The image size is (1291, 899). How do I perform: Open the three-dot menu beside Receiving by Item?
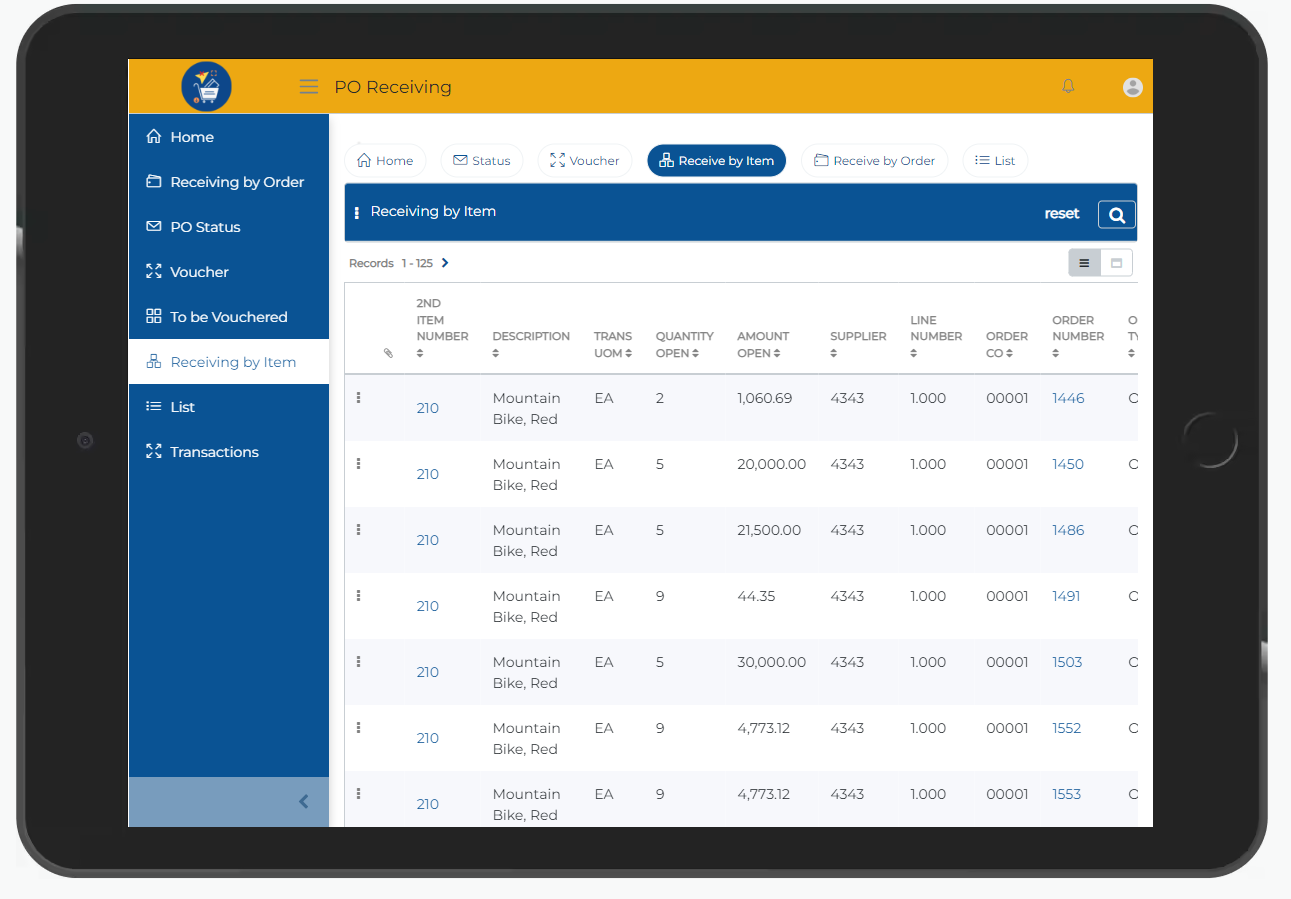[x=357, y=213]
